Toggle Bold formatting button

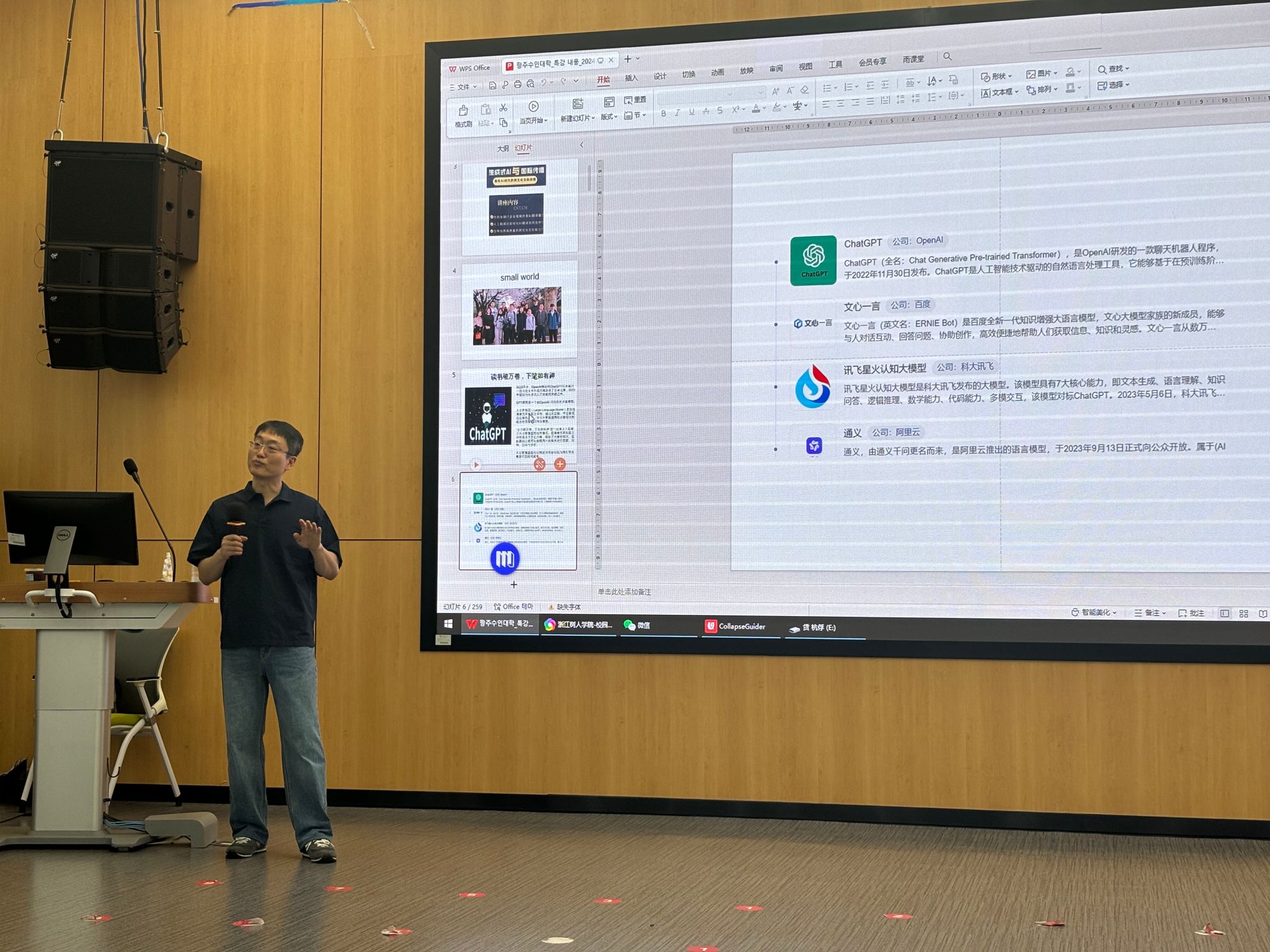[x=664, y=113]
